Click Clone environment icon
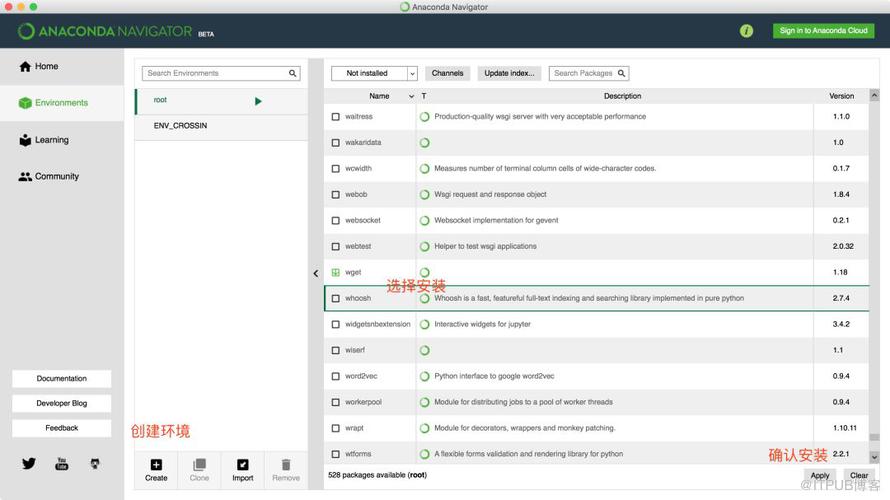Viewport: 890px width, 500px height. point(199,465)
